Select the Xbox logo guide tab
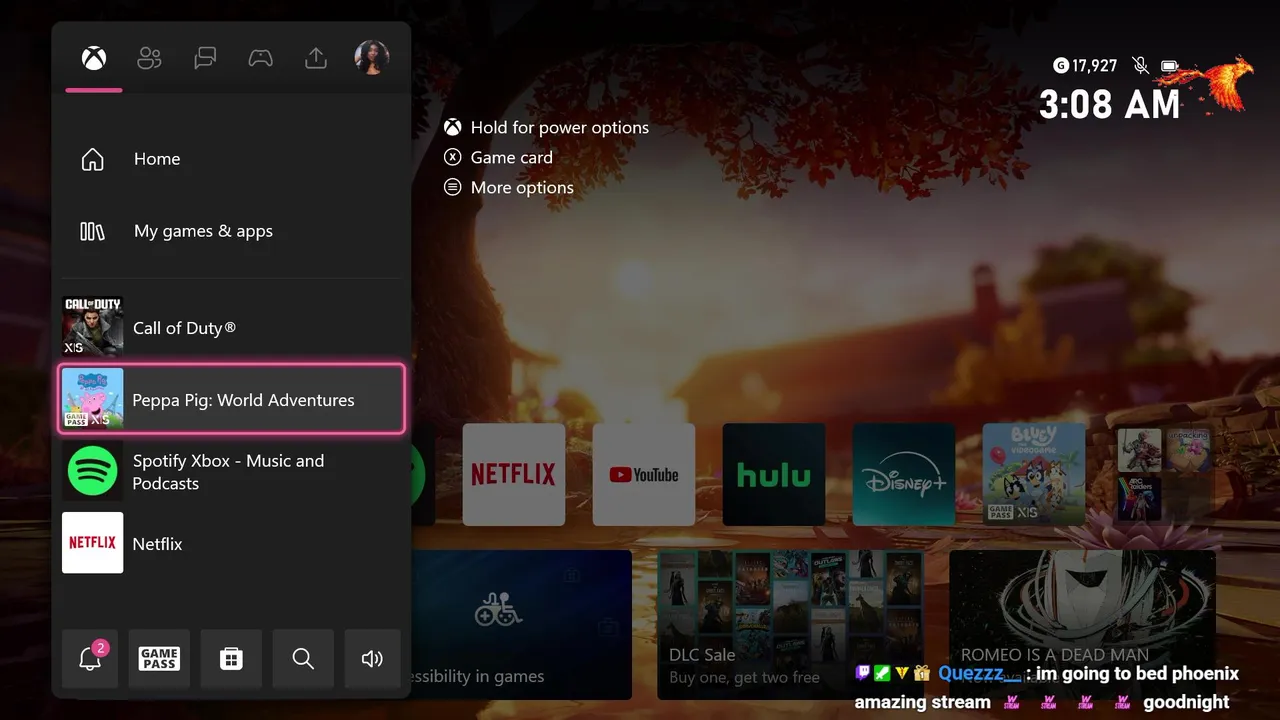 94,58
